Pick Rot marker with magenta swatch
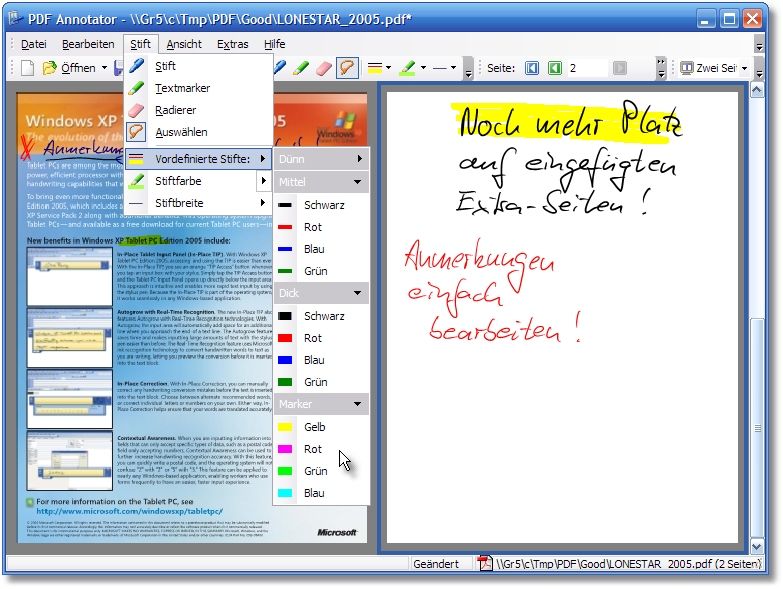This screenshot has height=589, width=783. tap(322, 449)
